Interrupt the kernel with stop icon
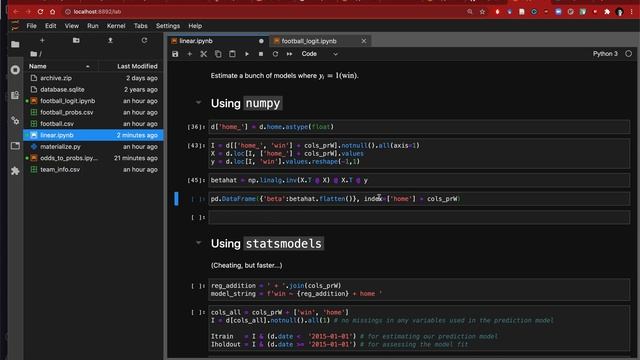This screenshot has width=640, height=360. 261,54
